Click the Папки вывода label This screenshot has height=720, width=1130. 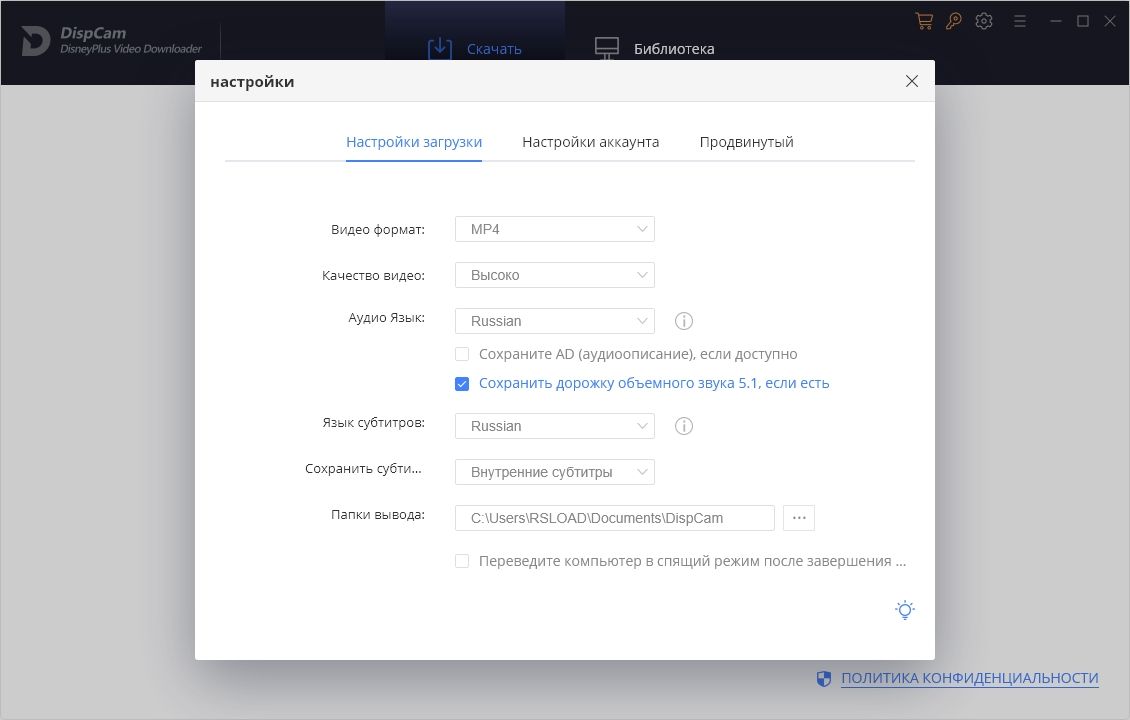[378, 515]
